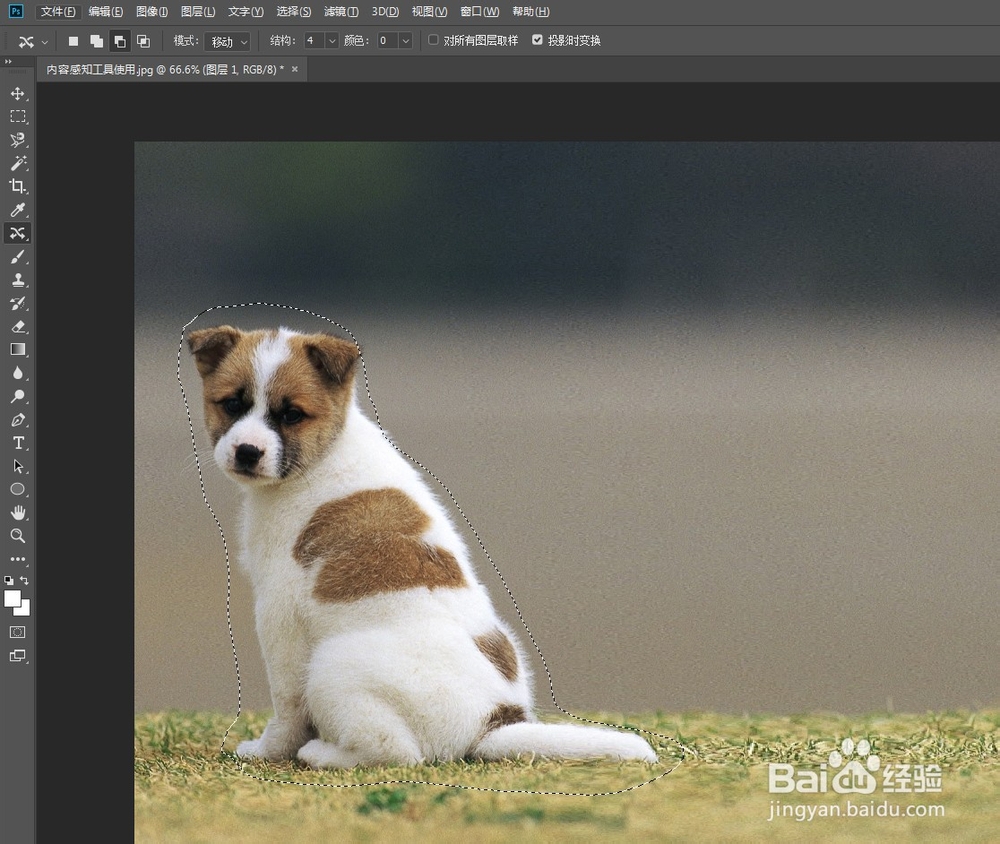
Task: Open the 窗口(W) menu
Action: [x=480, y=11]
